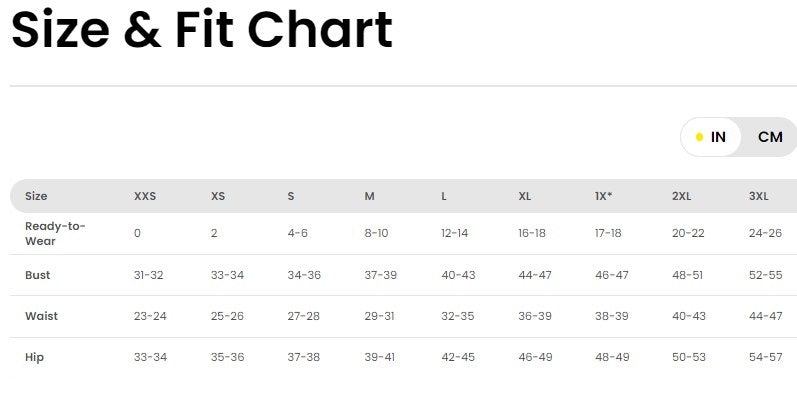
Task: Click the M bust value 37-39
Action: [380, 275]
